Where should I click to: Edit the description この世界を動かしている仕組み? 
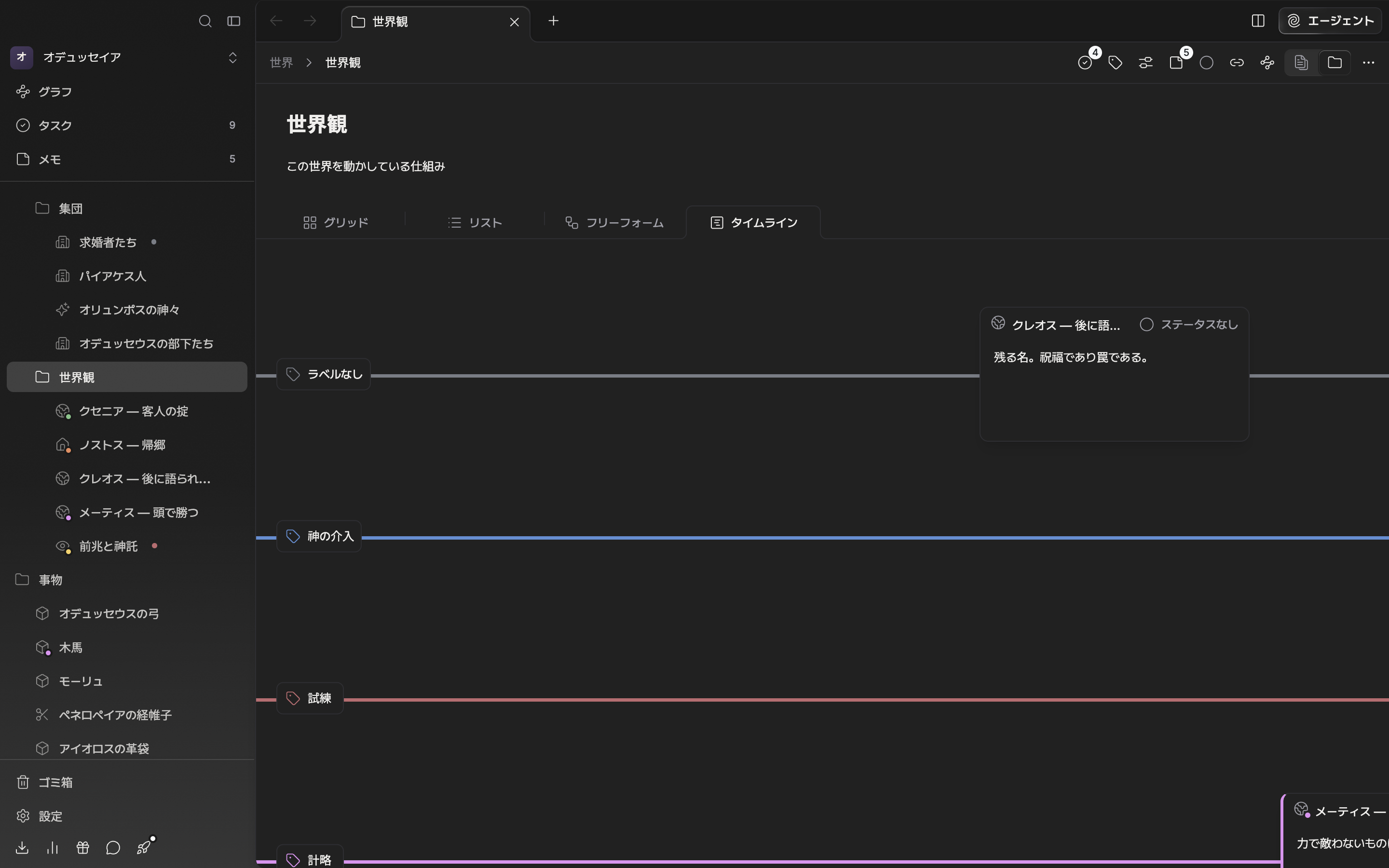[x=366, y=166]
